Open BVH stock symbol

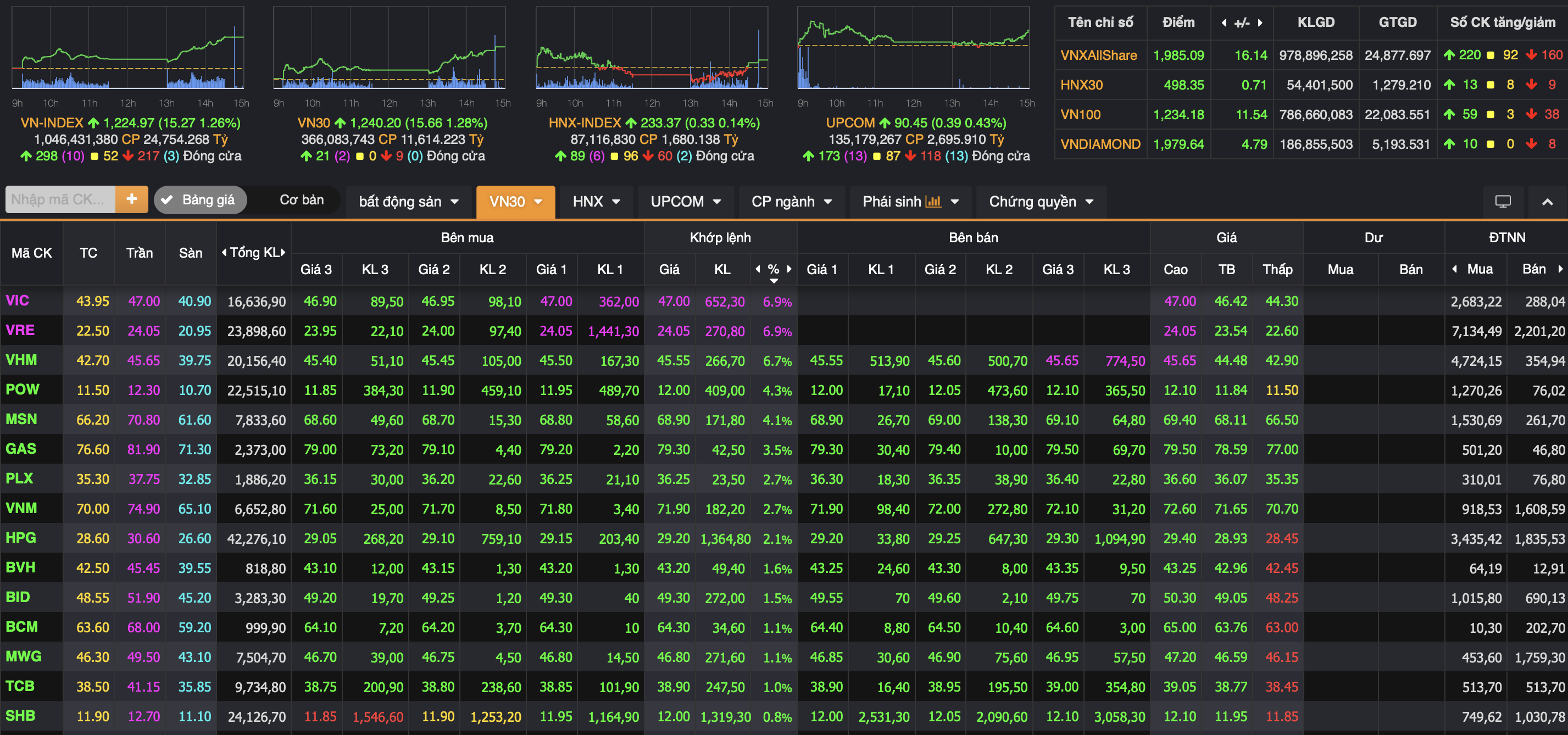(x=20, y=567)
